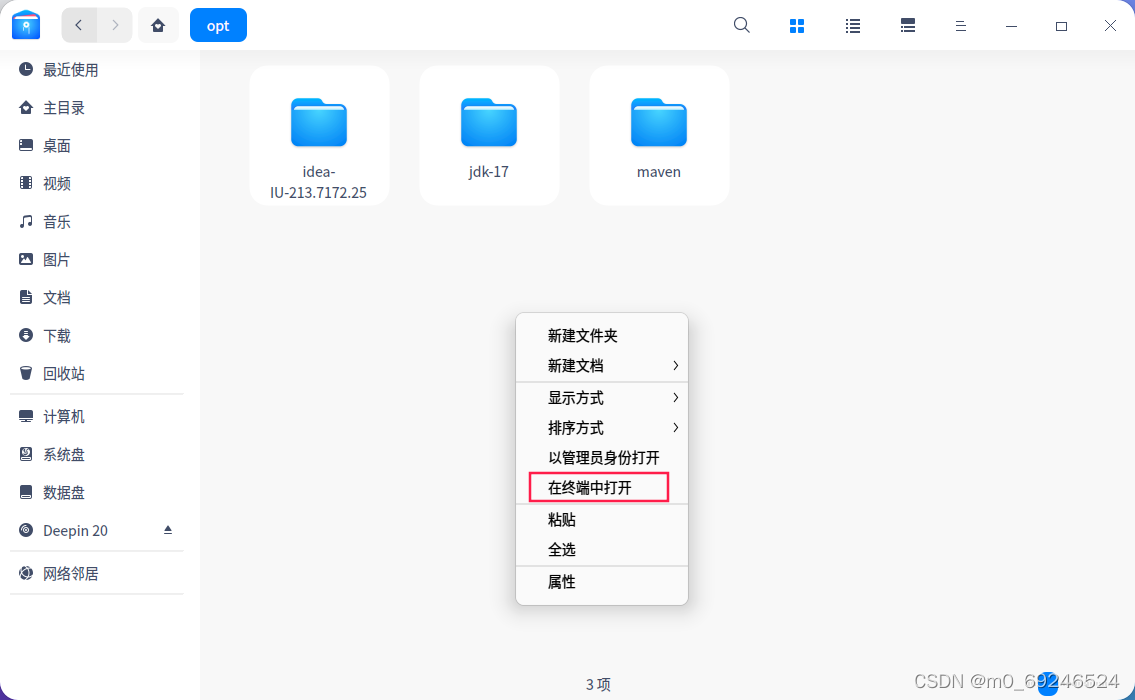Choose 属性 from the context menu
Viewport: 1135px width, 700px height.
point(602,582)
